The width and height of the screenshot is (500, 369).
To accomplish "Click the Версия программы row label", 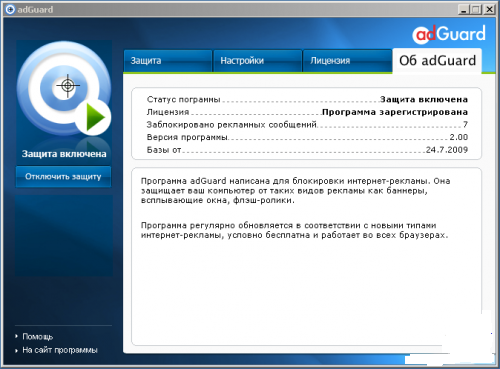I will (187, 137).
